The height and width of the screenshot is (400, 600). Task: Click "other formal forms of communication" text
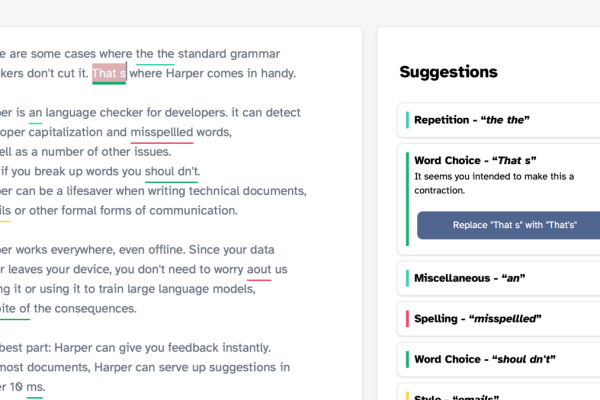133,211
